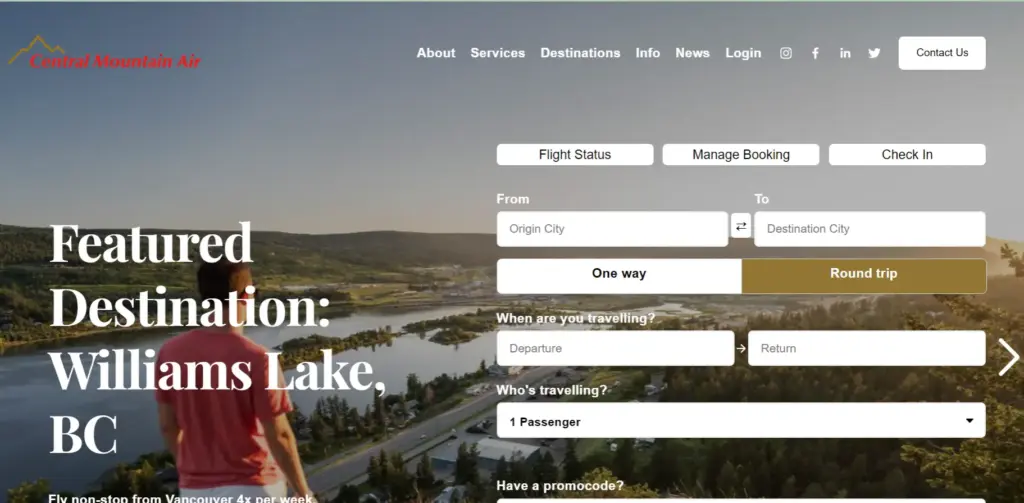
Task: Open the Twitter social icon
Action: 874,54
